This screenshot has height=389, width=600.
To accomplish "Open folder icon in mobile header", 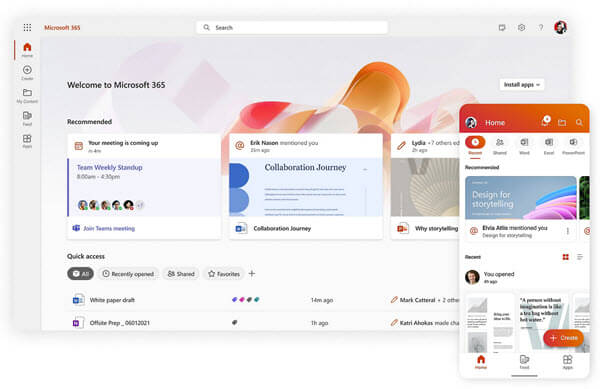I will [x=562, y=122].
